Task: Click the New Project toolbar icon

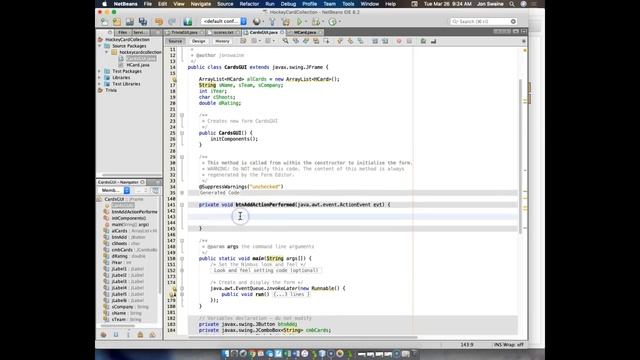Action: (117, 21)
